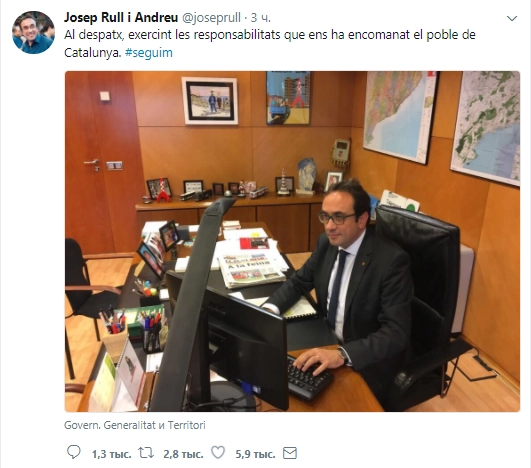This screenshot has height=468, width=531.
Task: Like the tweet with heart icon
Action: point(218,453)
